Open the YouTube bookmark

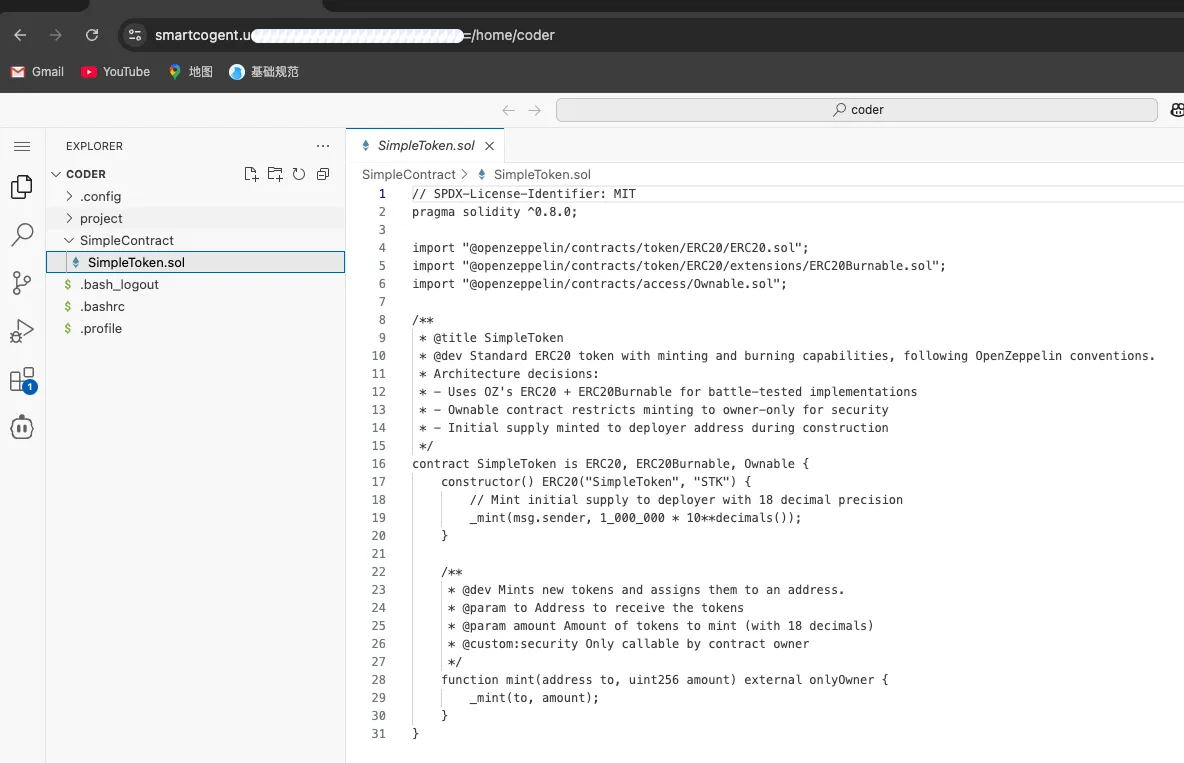pos(116,72)
